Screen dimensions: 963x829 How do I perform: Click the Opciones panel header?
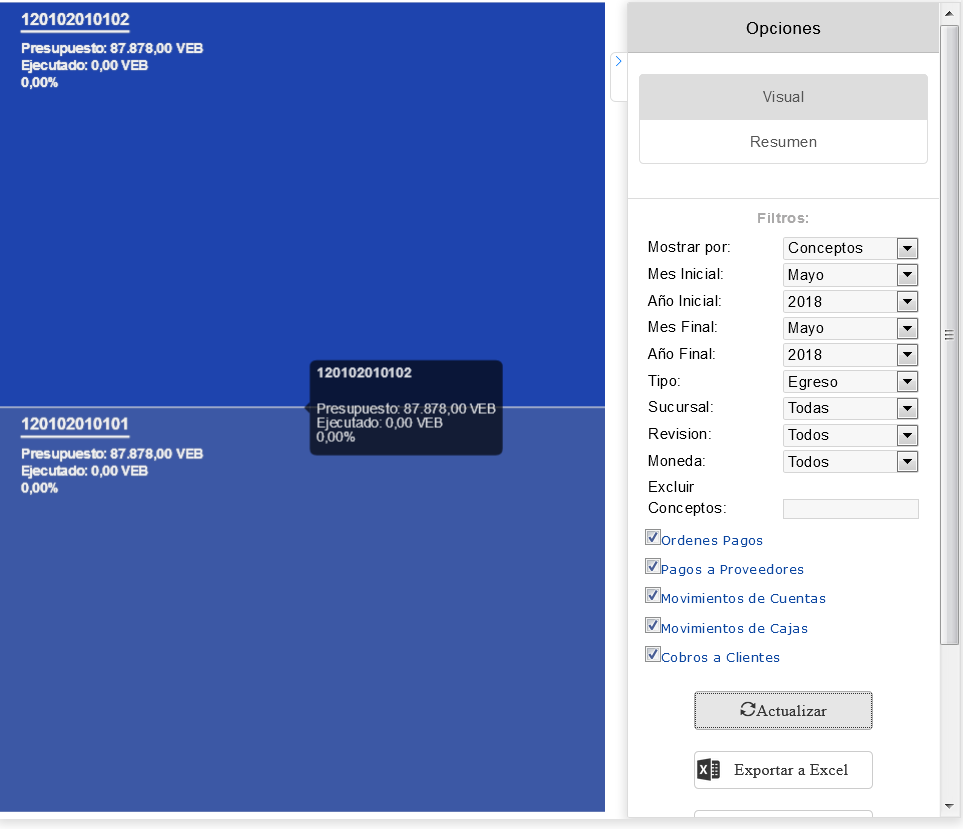783,28
